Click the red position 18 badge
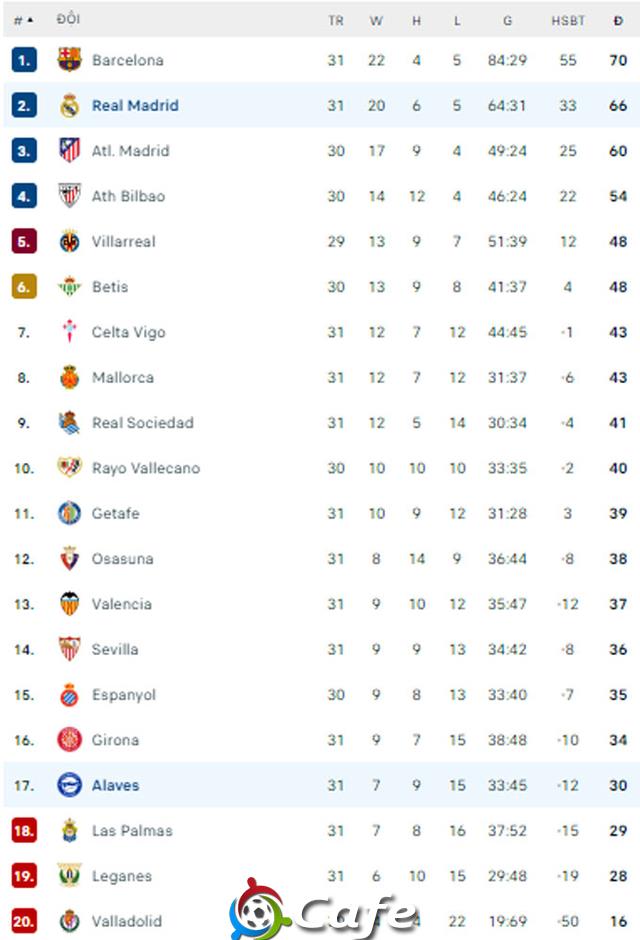The width and height of the screenshot is (640, 940). (x=24, y=830)
